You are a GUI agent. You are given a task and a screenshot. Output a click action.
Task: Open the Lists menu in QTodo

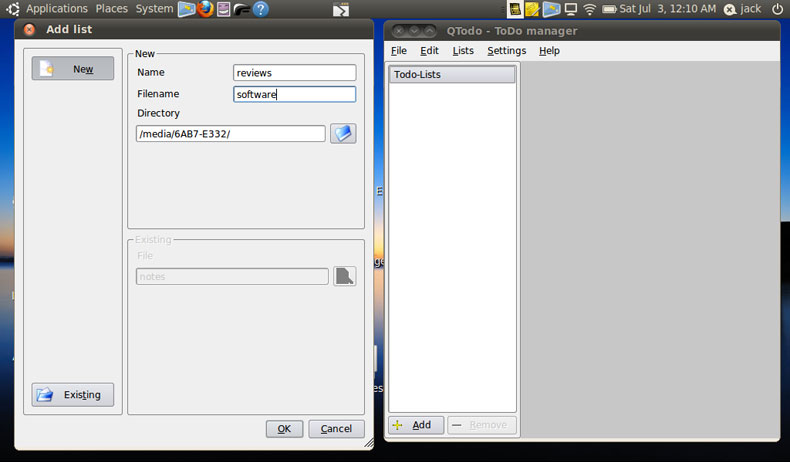point(463,50)
